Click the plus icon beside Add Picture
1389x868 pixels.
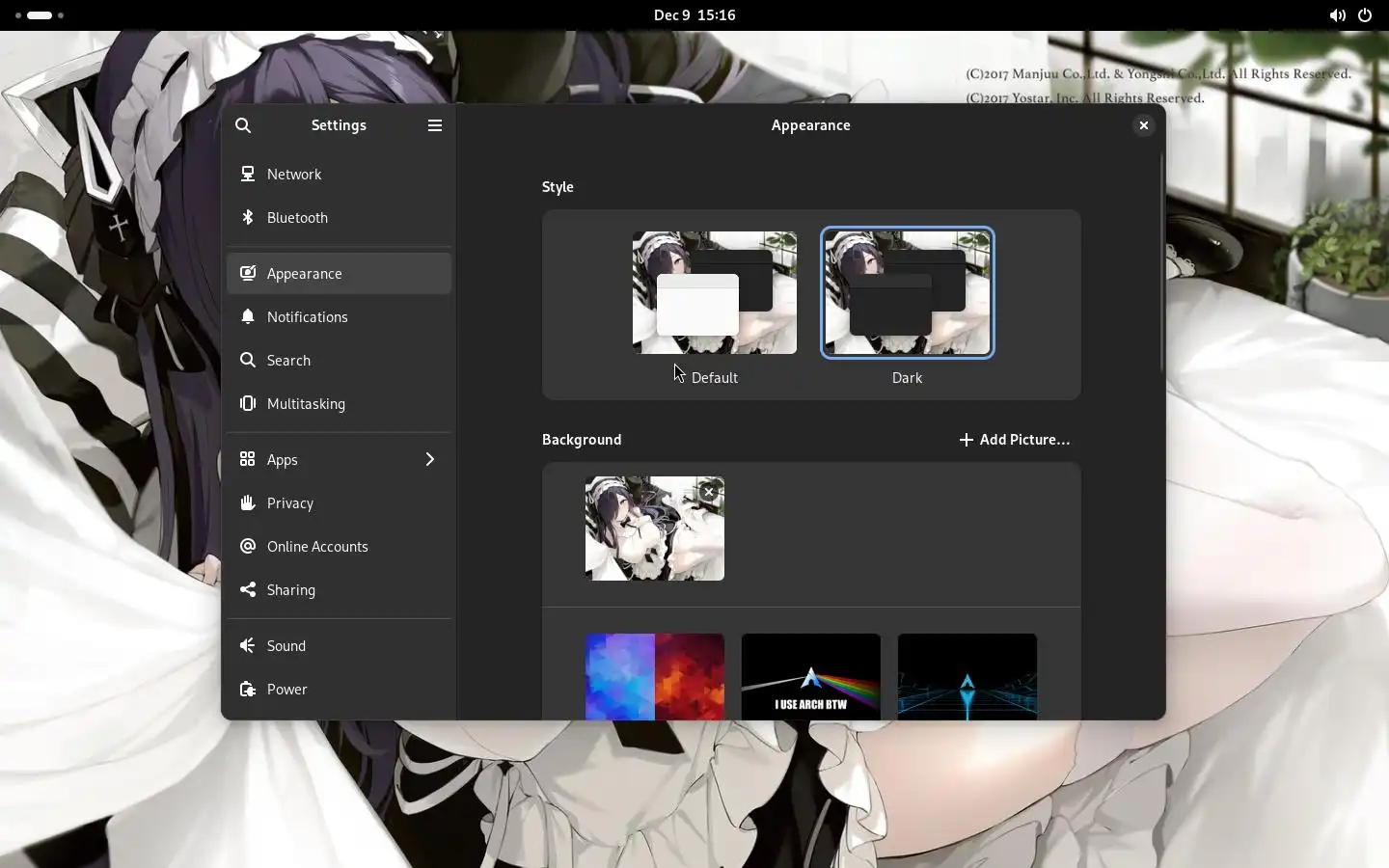(x=966, y=440)
